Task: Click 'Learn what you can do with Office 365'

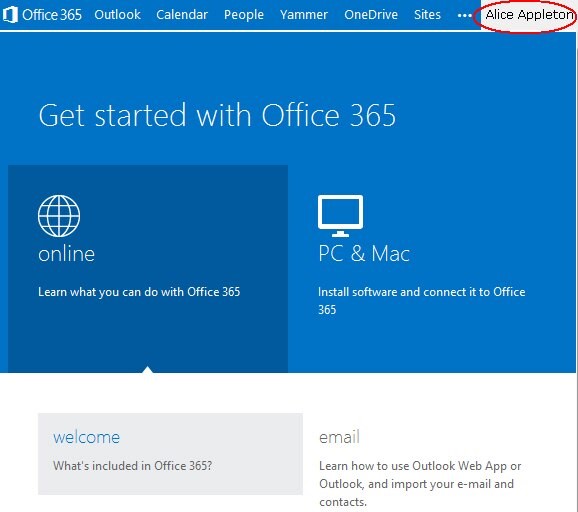Action: (x=139, y=292)
